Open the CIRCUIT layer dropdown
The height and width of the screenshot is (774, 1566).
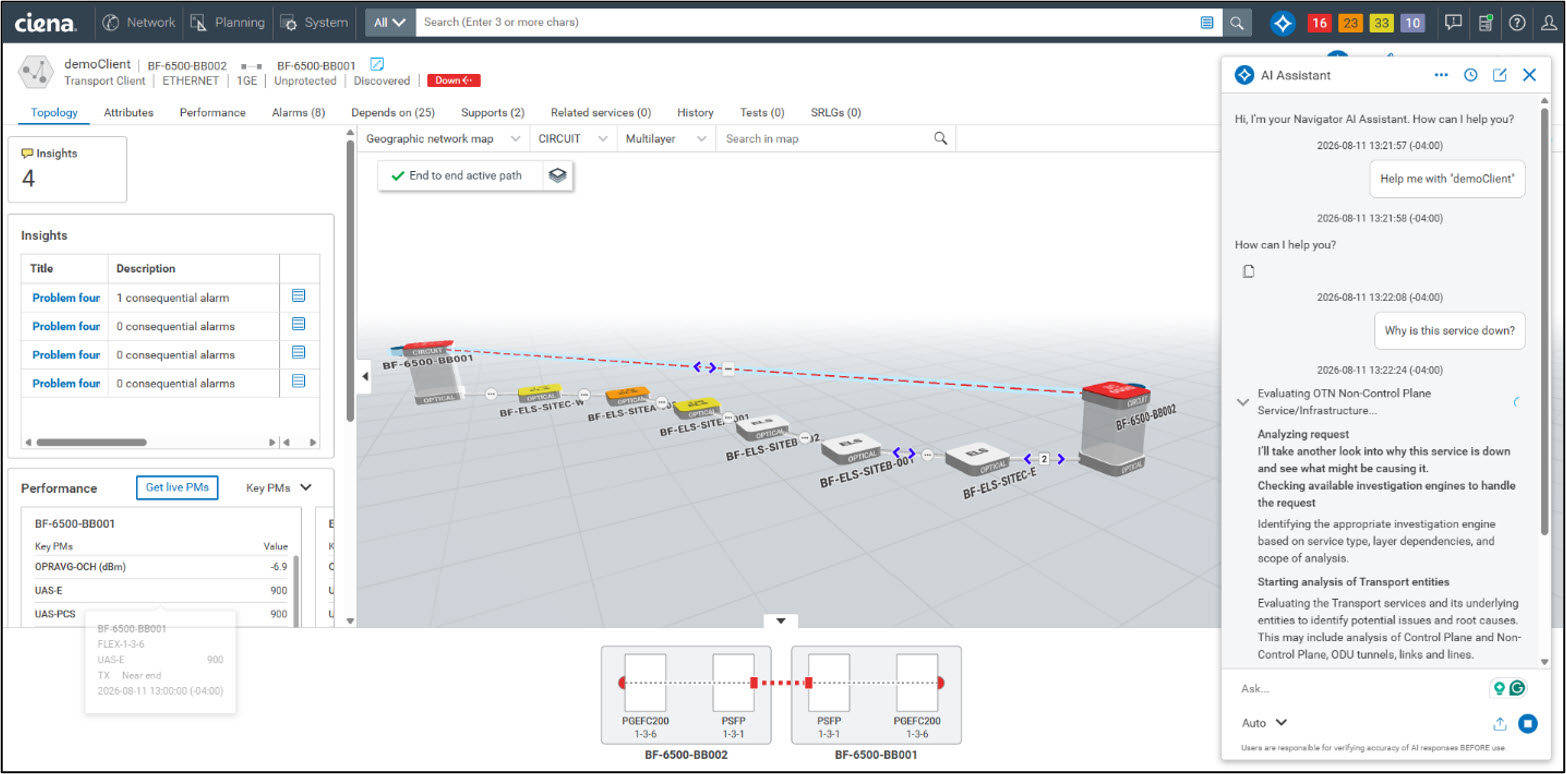573,139
